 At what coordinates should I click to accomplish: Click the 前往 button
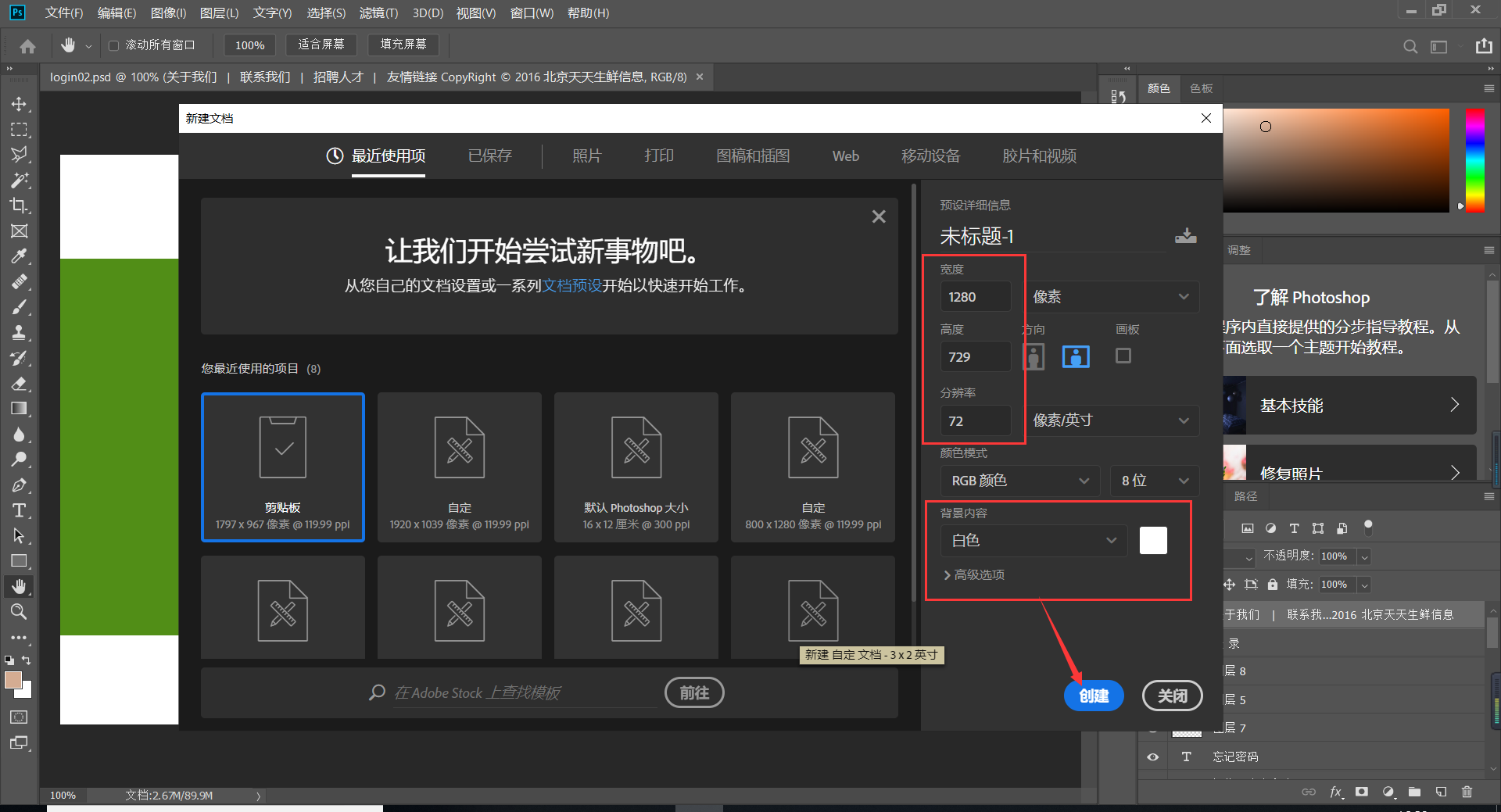(694, 692)
